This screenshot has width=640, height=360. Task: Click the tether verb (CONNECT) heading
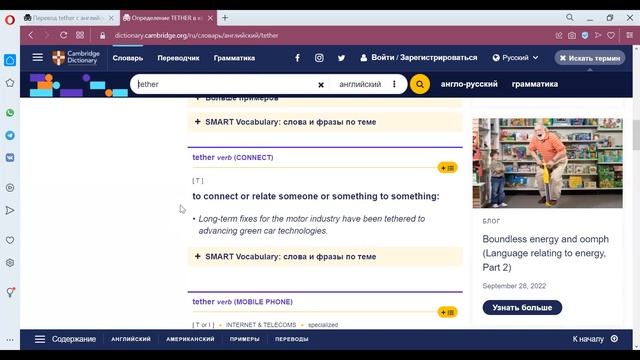click(233, 157)
